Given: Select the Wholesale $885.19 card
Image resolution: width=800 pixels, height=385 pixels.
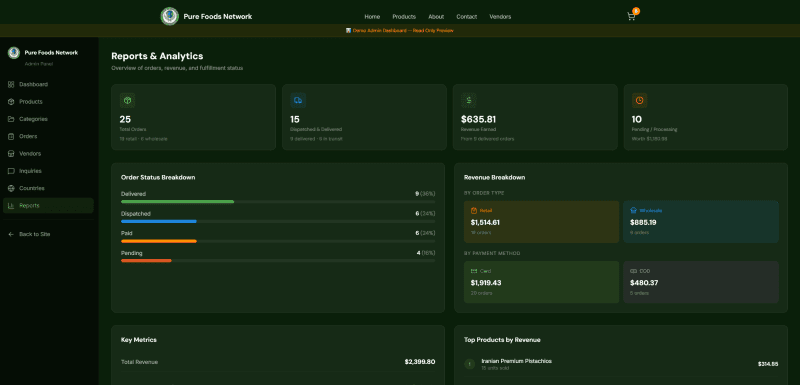Looking at the screenshot, I should pyautogui.click(x=701, y=222).
